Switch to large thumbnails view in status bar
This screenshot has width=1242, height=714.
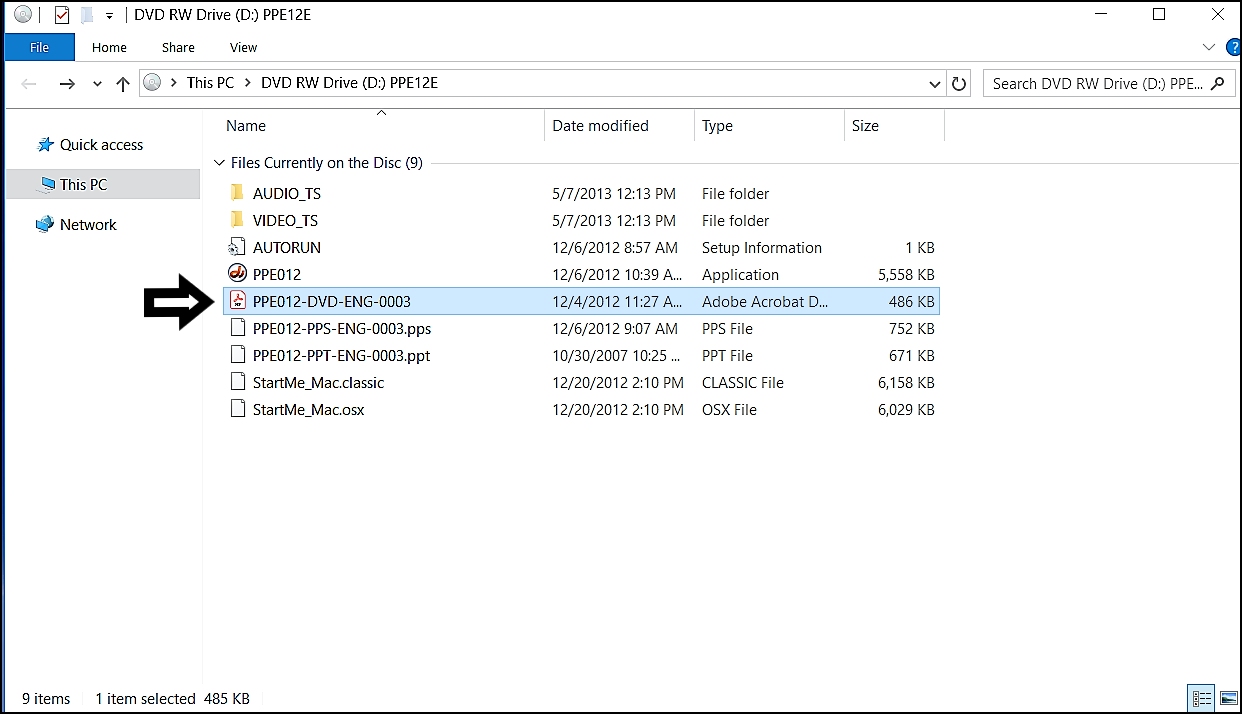tap(1227, 698)
